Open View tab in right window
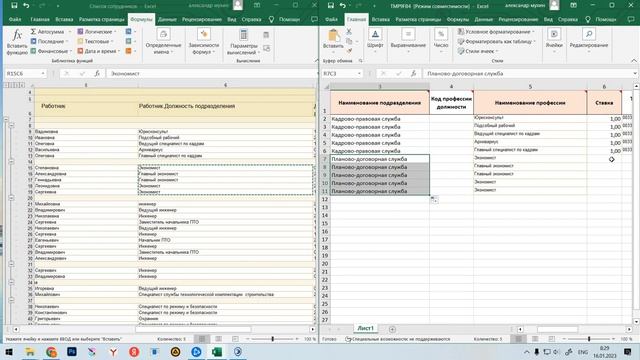The image size is (640, 360). [x=548, y=19]
